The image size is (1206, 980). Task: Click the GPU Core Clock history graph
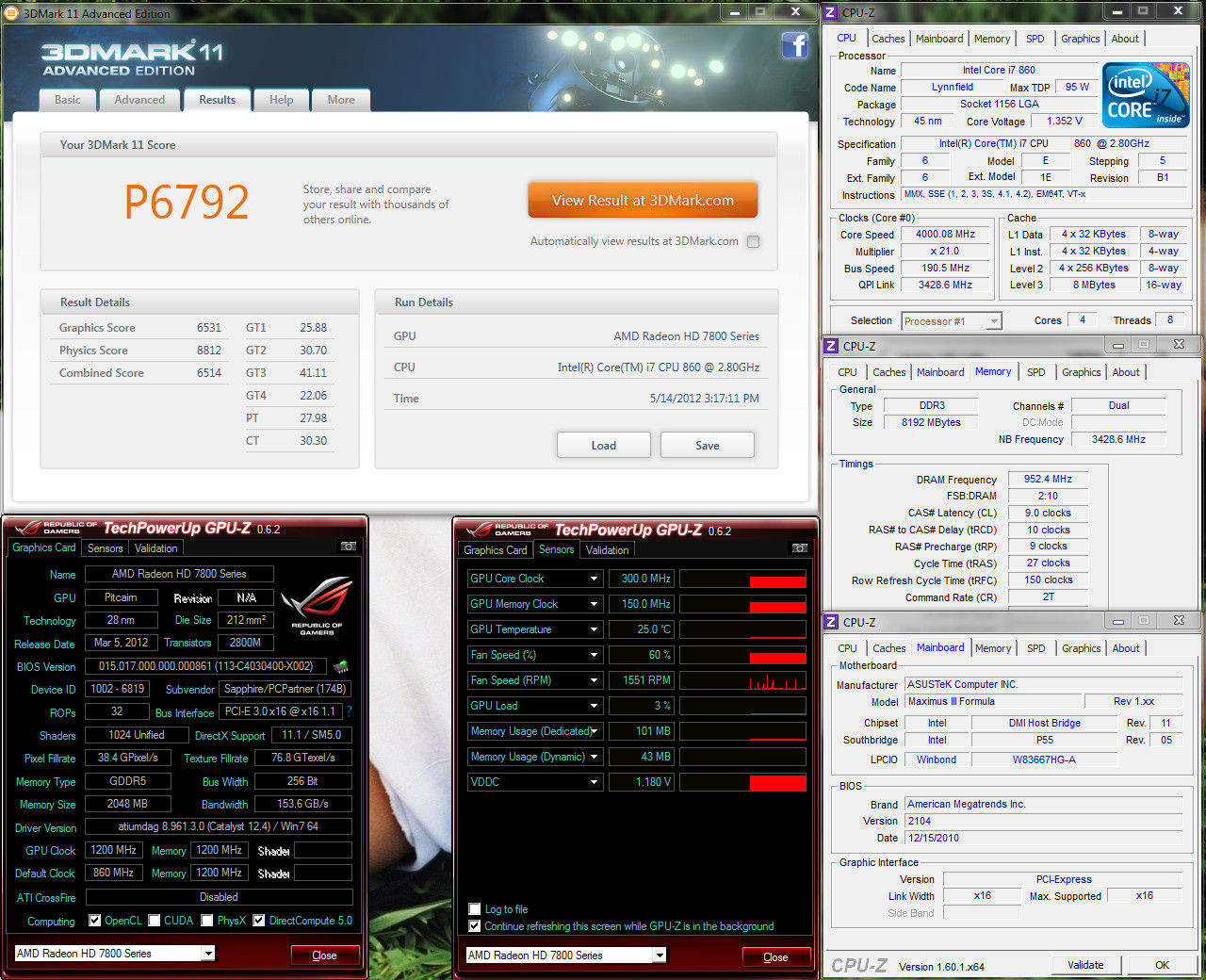click(x=742, y=579)
